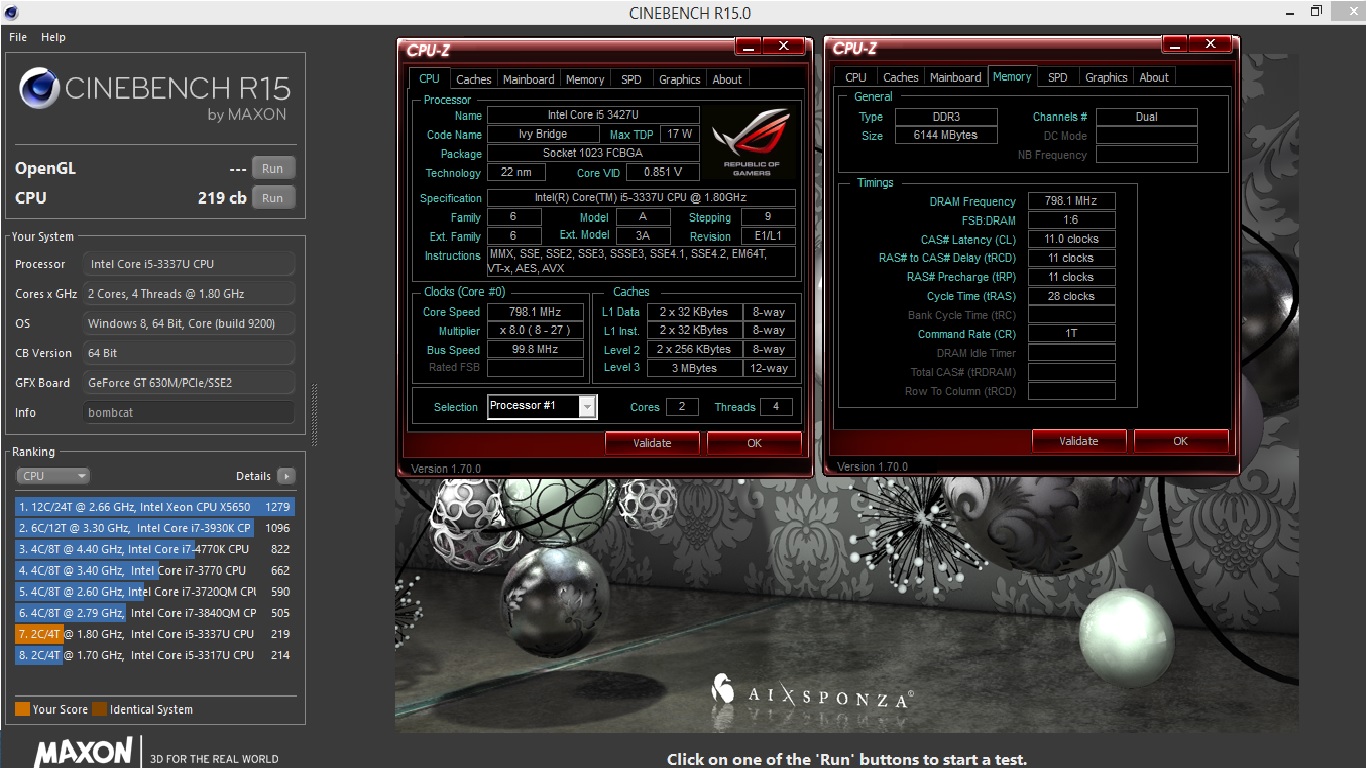Viewport: 1366px width, 768px height.
Task: Switch to About tab in right CPU-Z window
Action: click(1154, 78)
